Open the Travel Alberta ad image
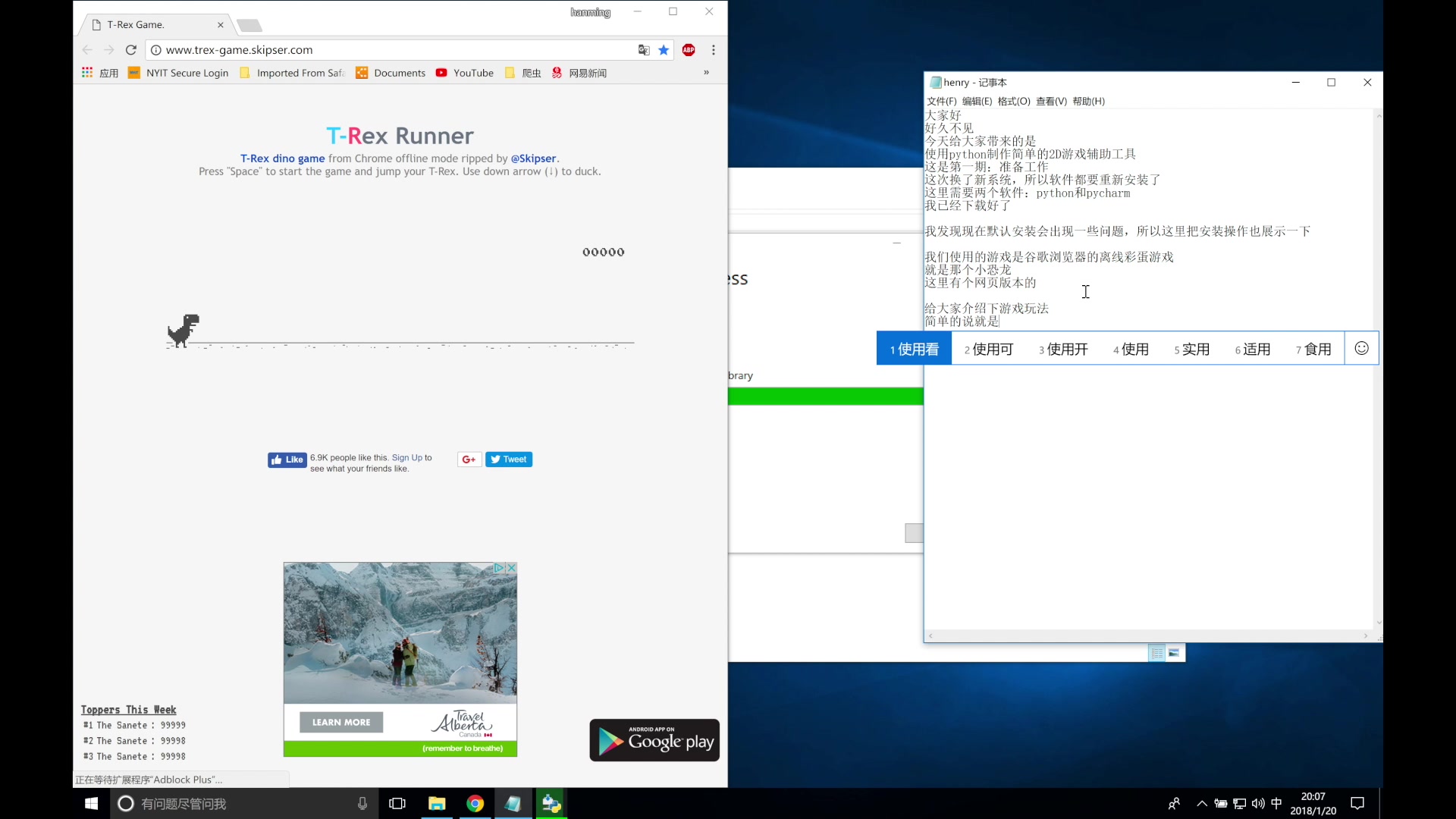 (x=400, y=633)
